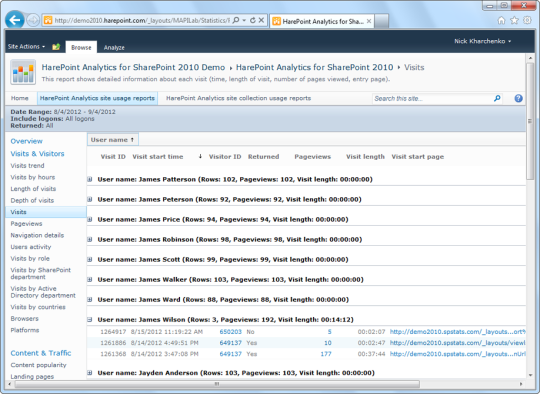Open Navigation details report
This screenshot has width=540, height=394.
coord(37,235)
